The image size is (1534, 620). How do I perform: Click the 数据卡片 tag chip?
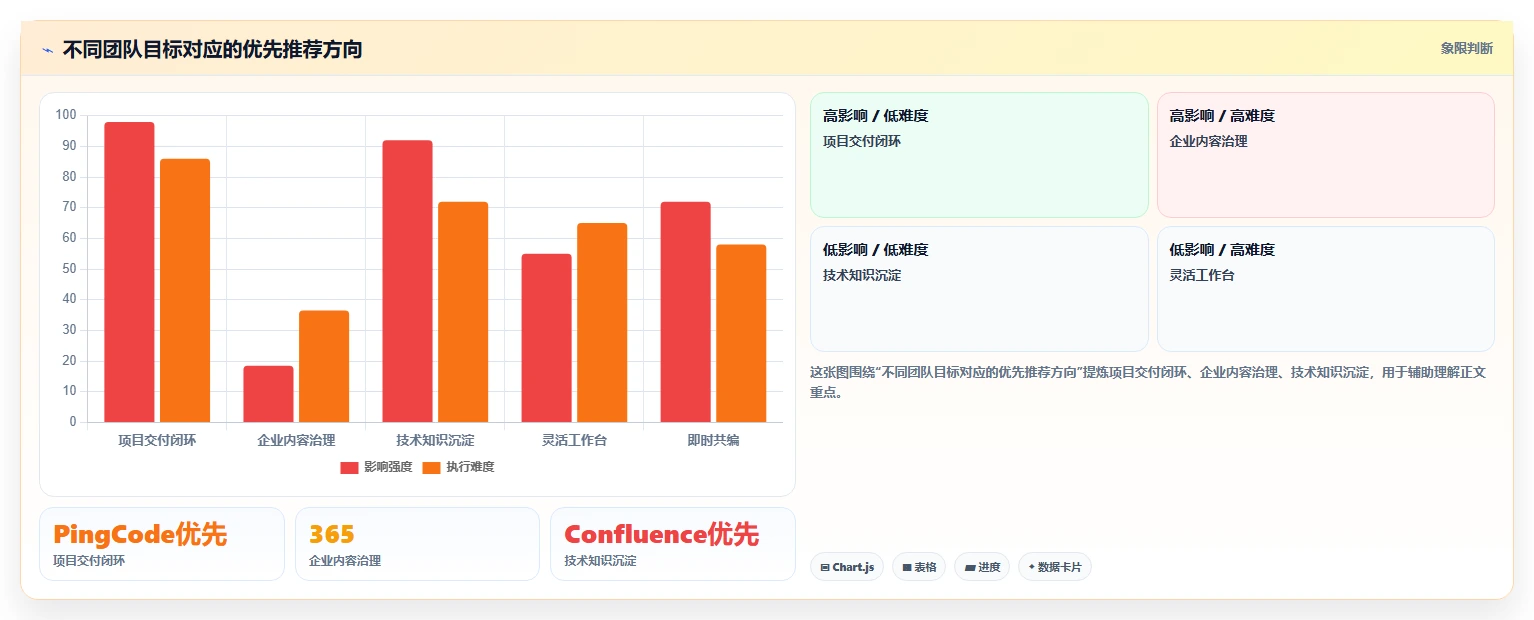[x=1055, y=567]
